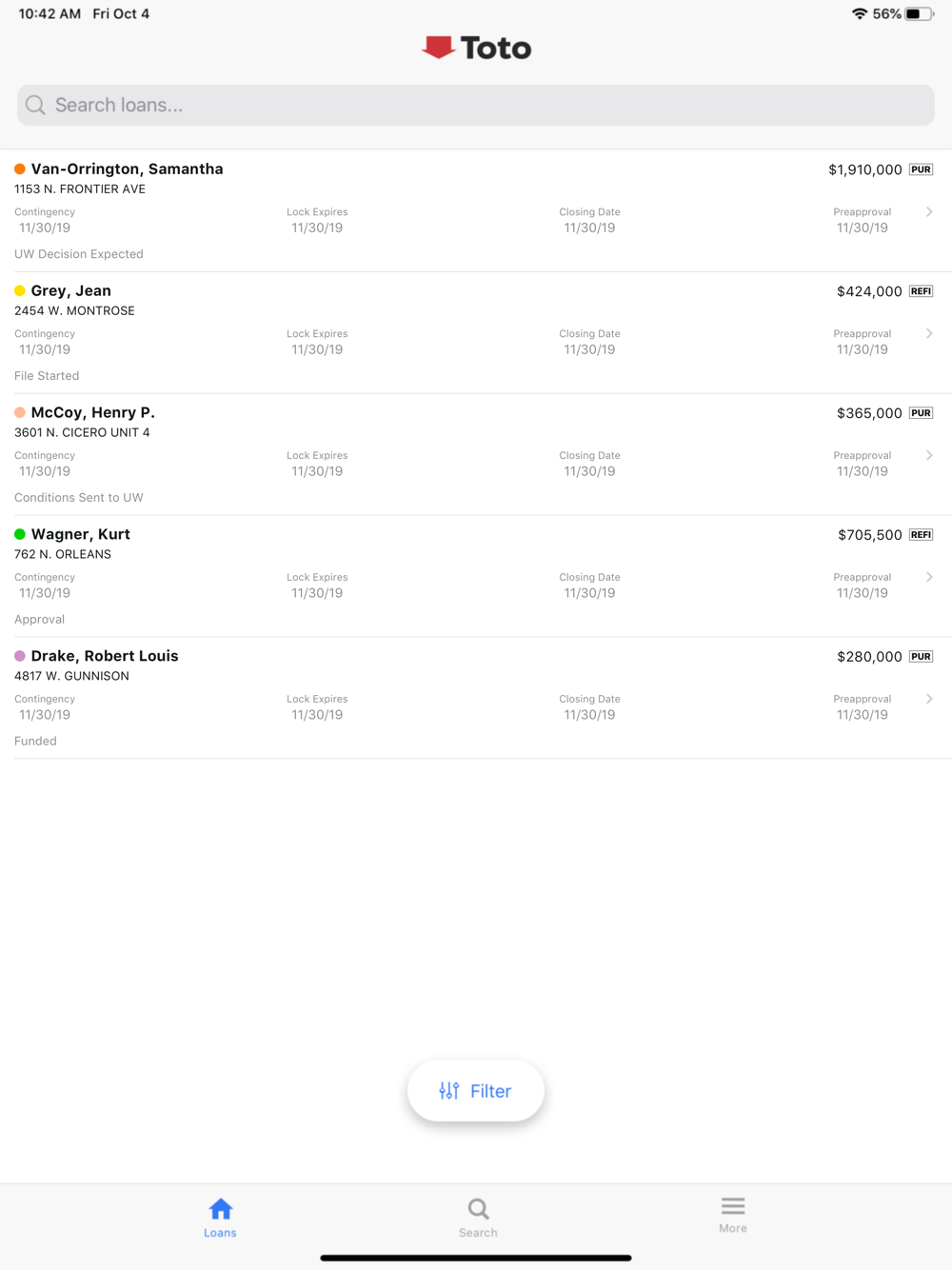Screen dimensions: 952x1270
Task: Click the REFI badge on Grey, Jean loan
Action: (921, 291)
